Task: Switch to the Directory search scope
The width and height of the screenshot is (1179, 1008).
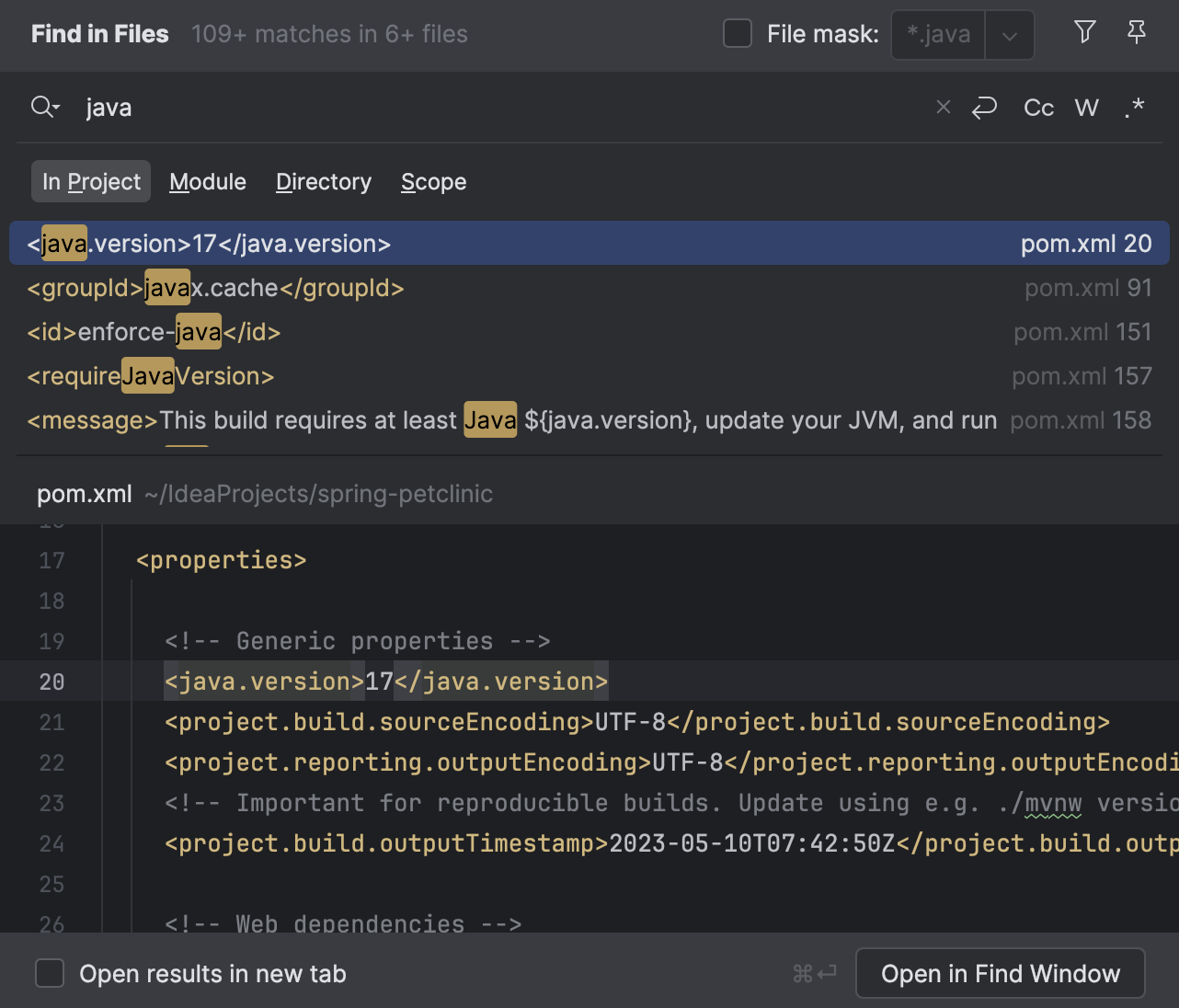Action: [323, 181]
